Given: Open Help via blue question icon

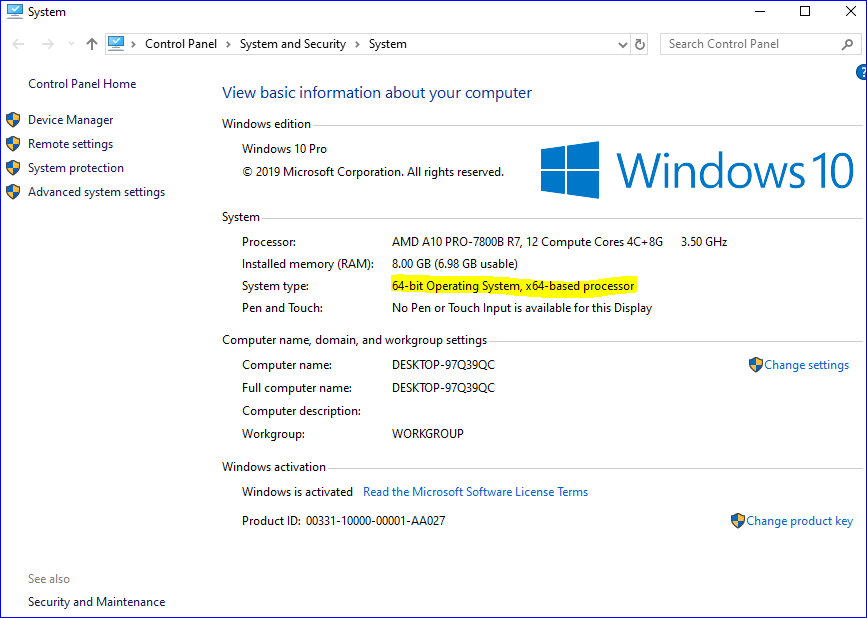Looking at the screenshot, I should pos(861,72).
